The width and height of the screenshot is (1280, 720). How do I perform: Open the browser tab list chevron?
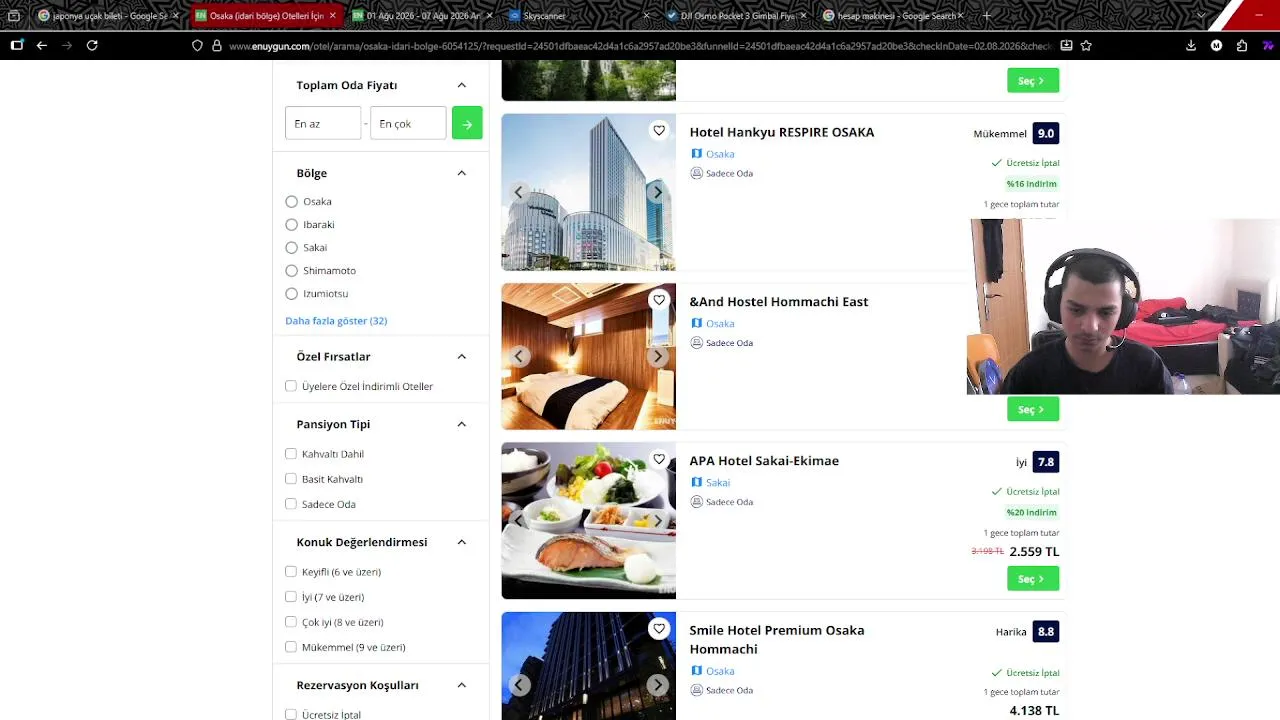(x=1201, y=15)
